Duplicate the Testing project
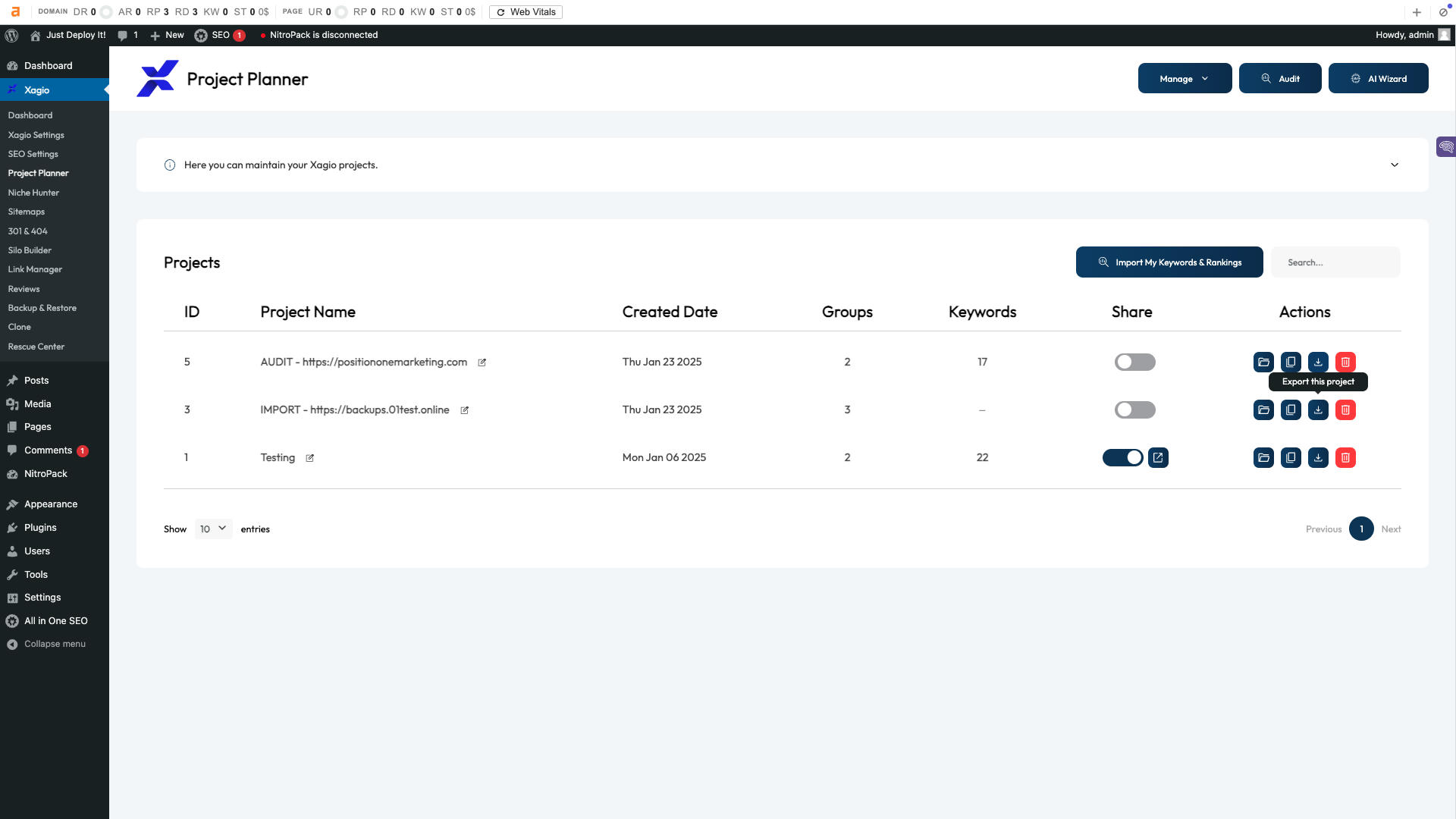The image size is (1456, 819). tap(1291, 458)
